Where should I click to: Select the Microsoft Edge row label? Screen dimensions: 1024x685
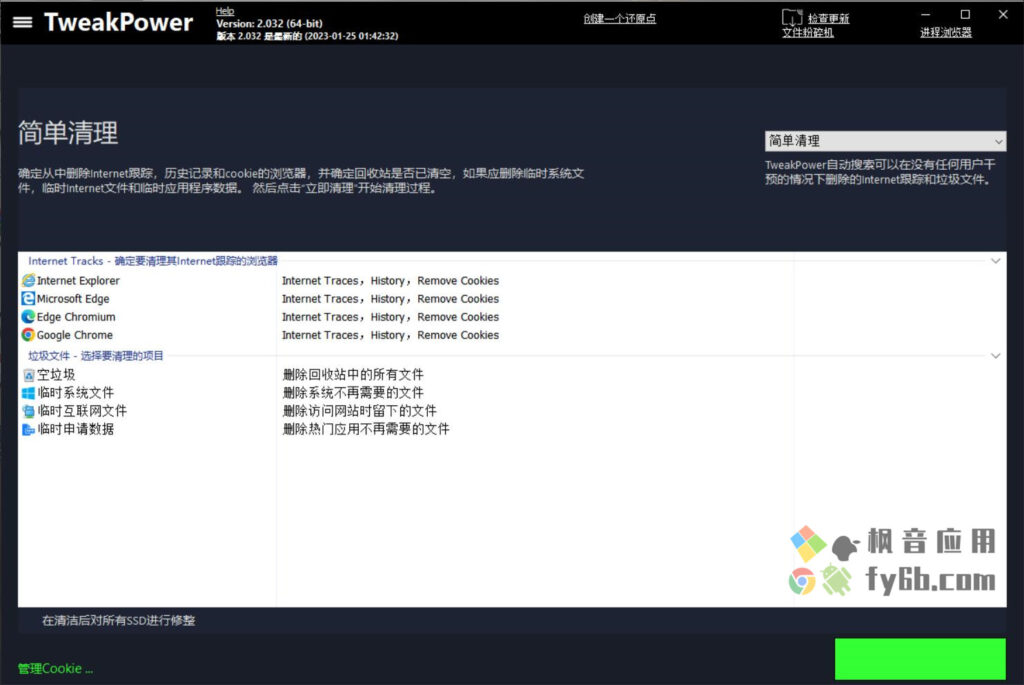click(x=72, y=299)
